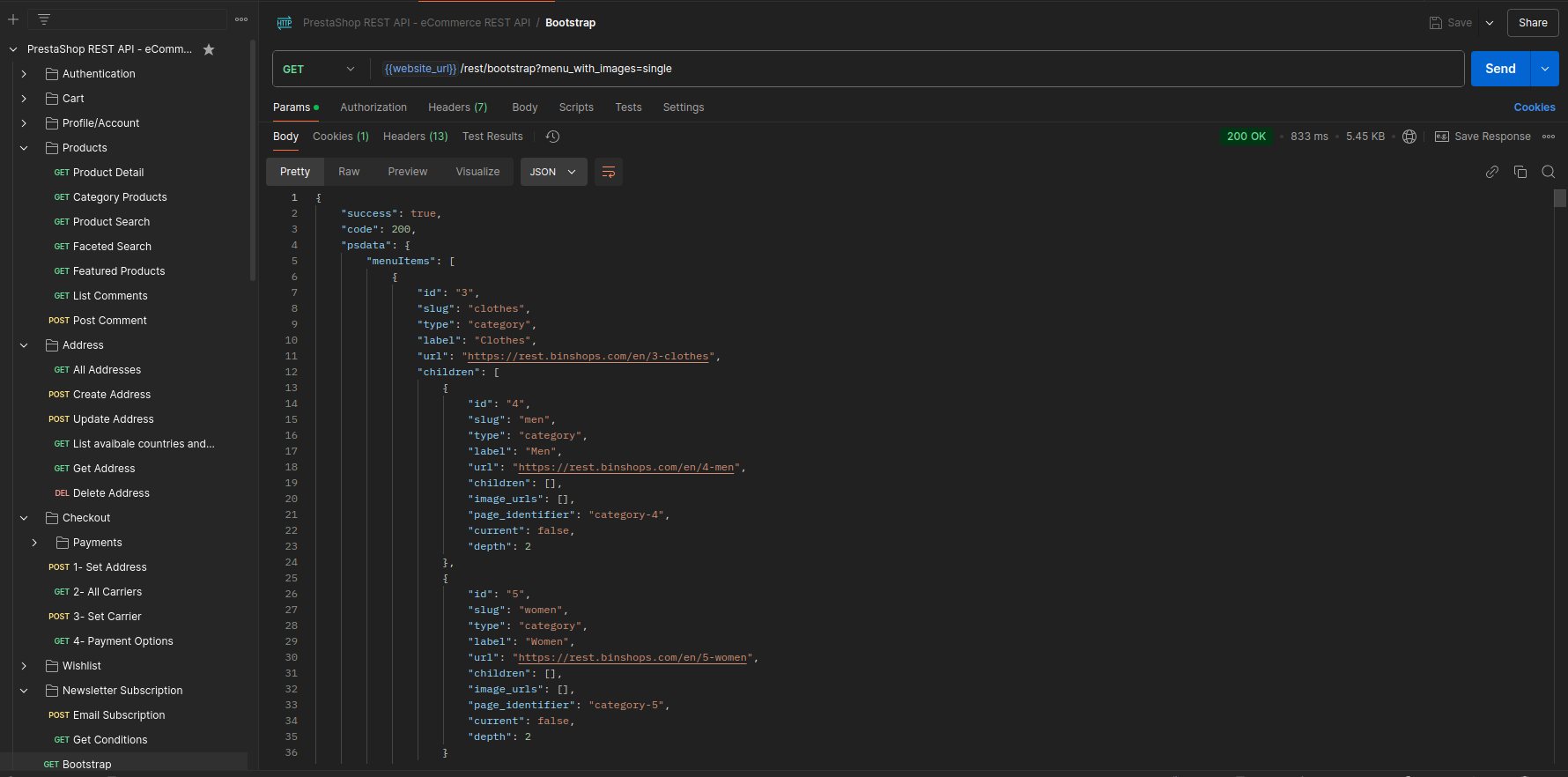
Task: Switch to the Authorization tab
Action: point(374,107)
